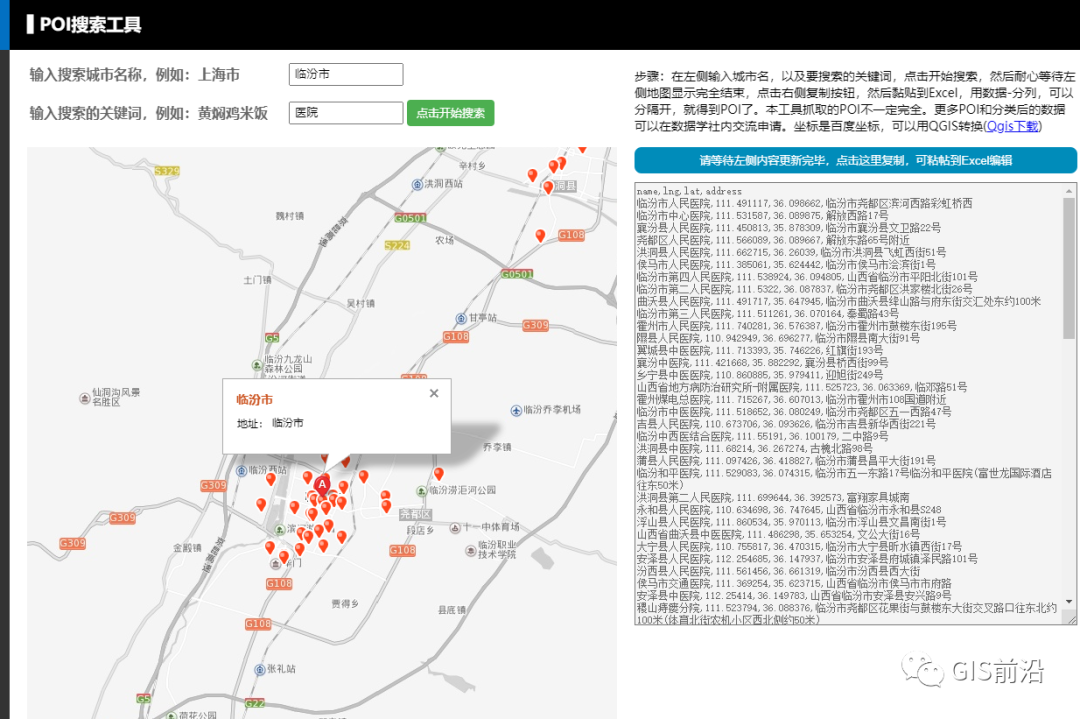The image size is (1080, 719).
Task: Click the 临汾市人民医院 result line
Action: pos(804,203)
